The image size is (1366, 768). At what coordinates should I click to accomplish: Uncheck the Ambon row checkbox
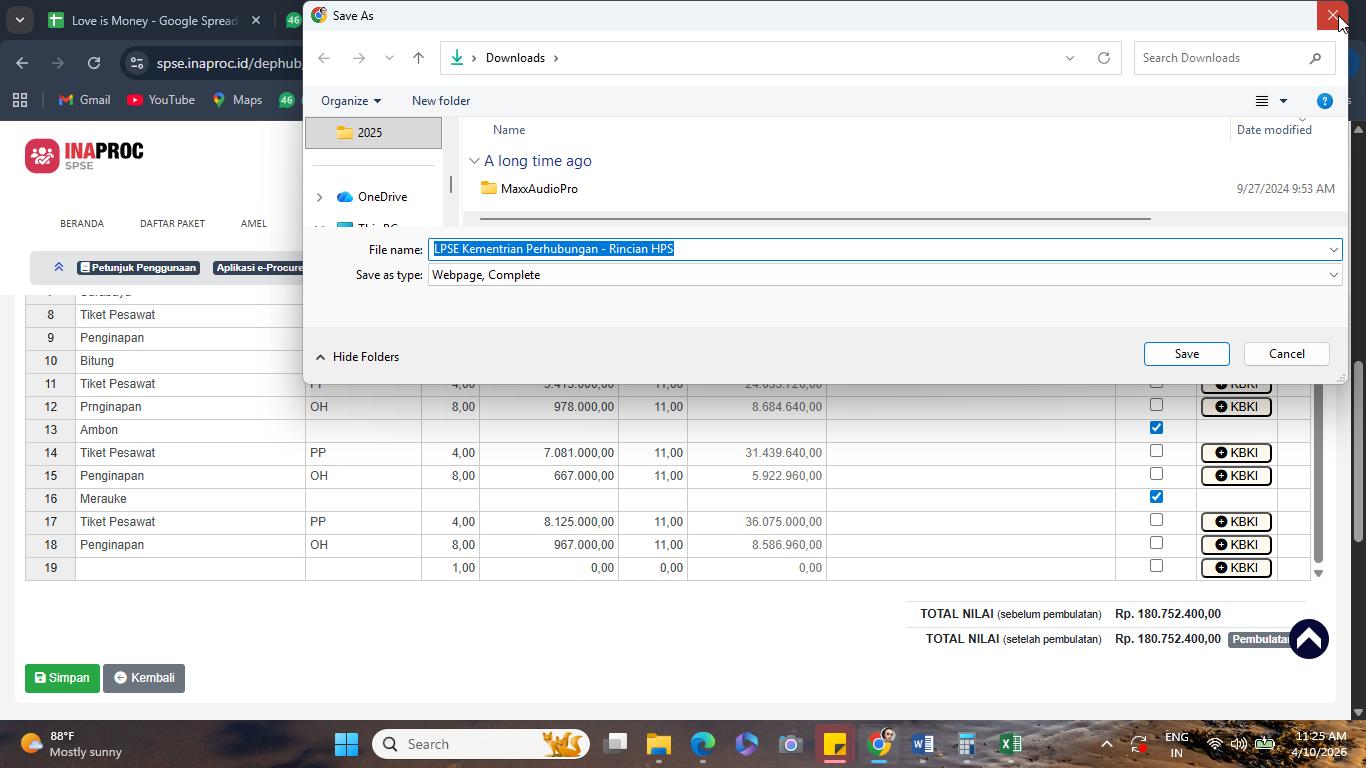(x=1156, y=428)
